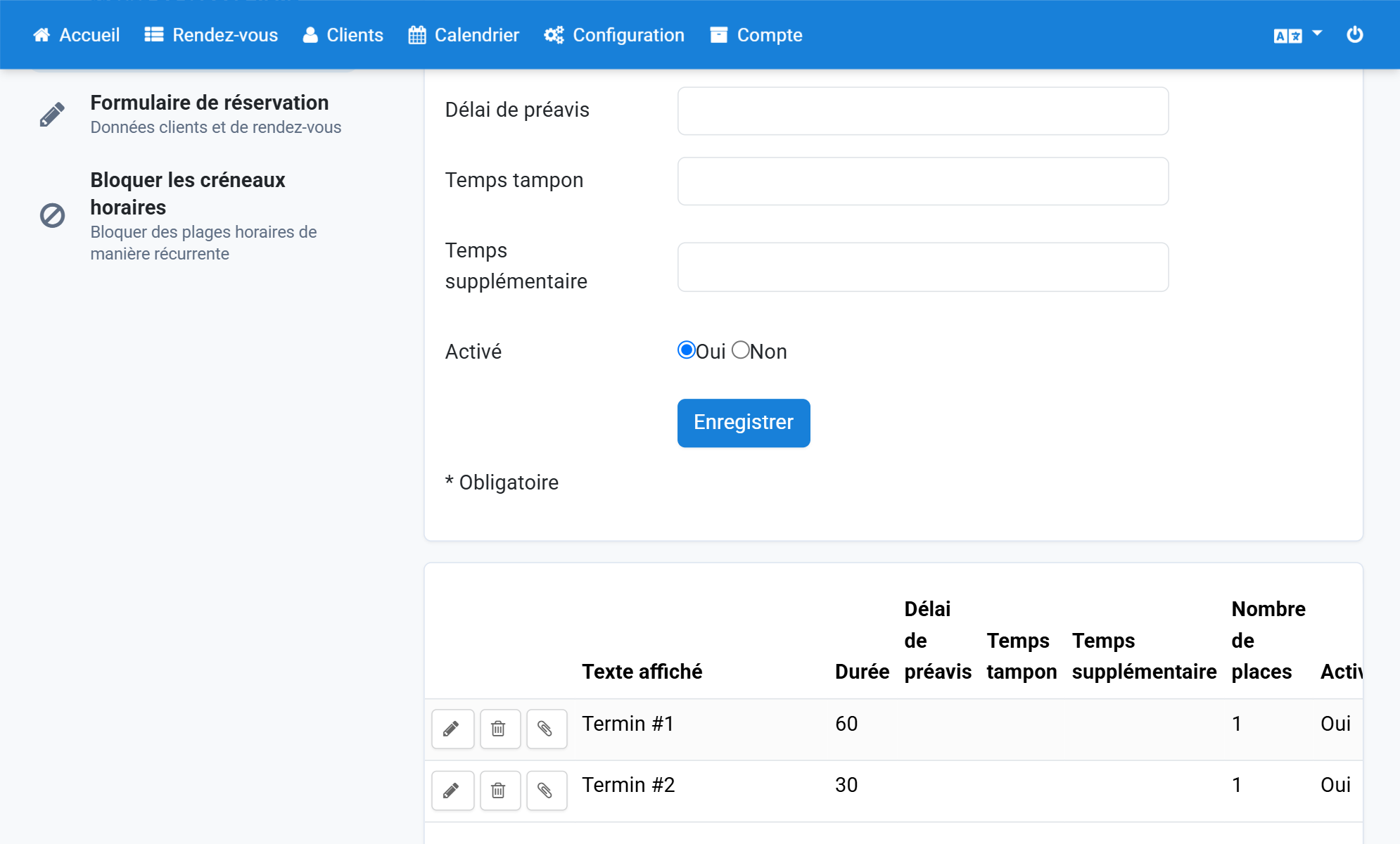The image size is (1400, 844).
Task: Click paperclip icon for Termin #2
Action: (x=546, y=791)
